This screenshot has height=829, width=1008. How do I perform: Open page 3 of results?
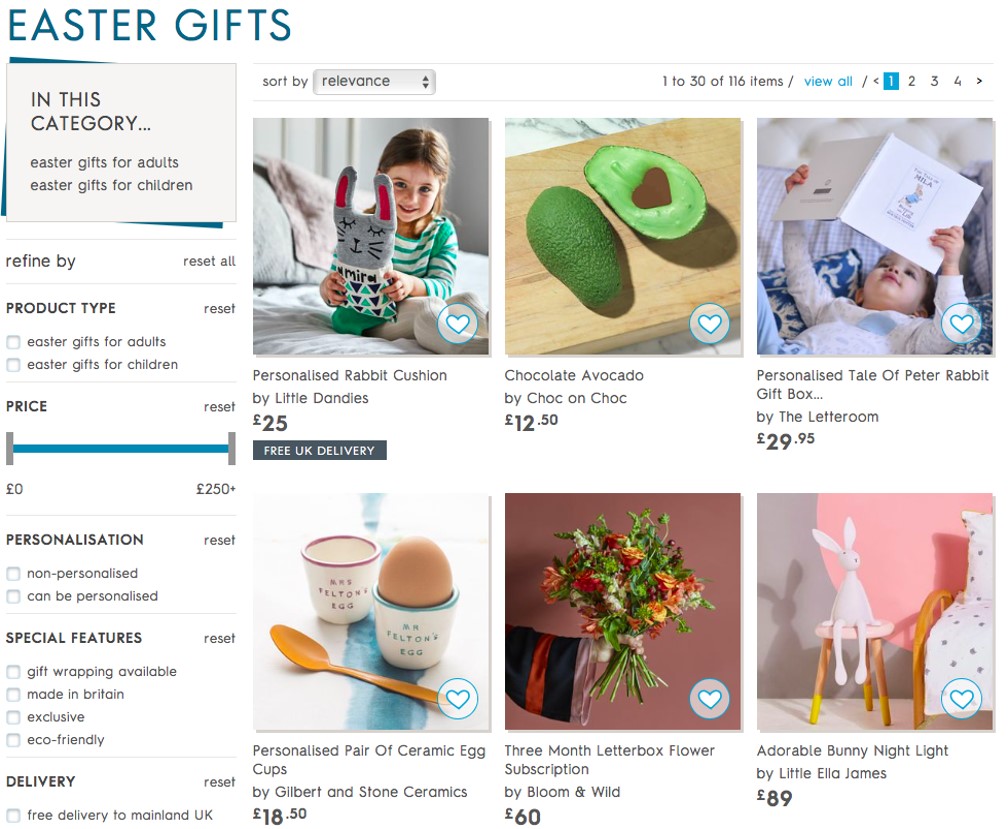(934, 81)
